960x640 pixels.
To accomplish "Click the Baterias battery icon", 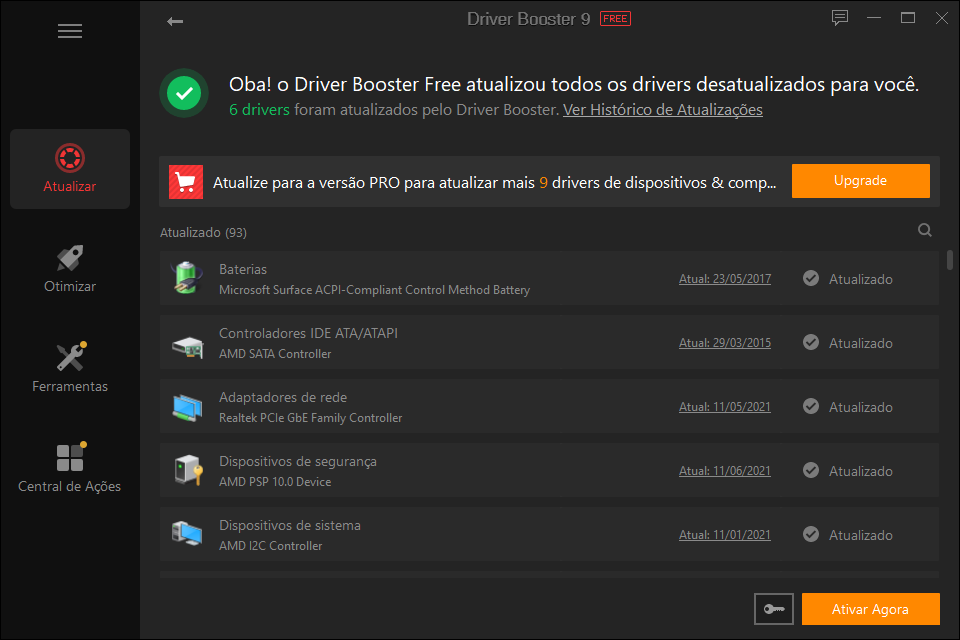I will (187, 277).
